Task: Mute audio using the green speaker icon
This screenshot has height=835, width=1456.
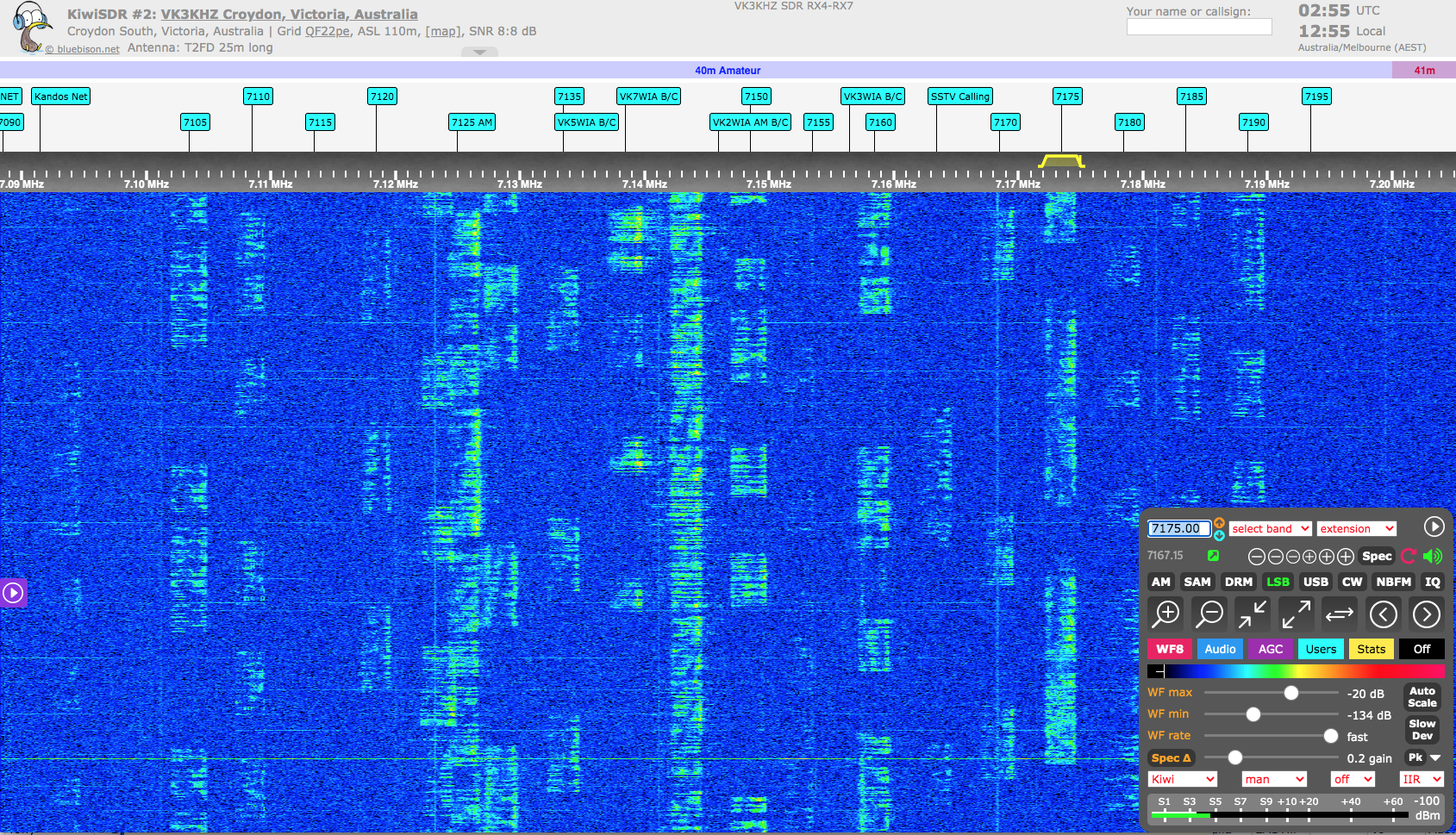Action: pos(1433,556)
